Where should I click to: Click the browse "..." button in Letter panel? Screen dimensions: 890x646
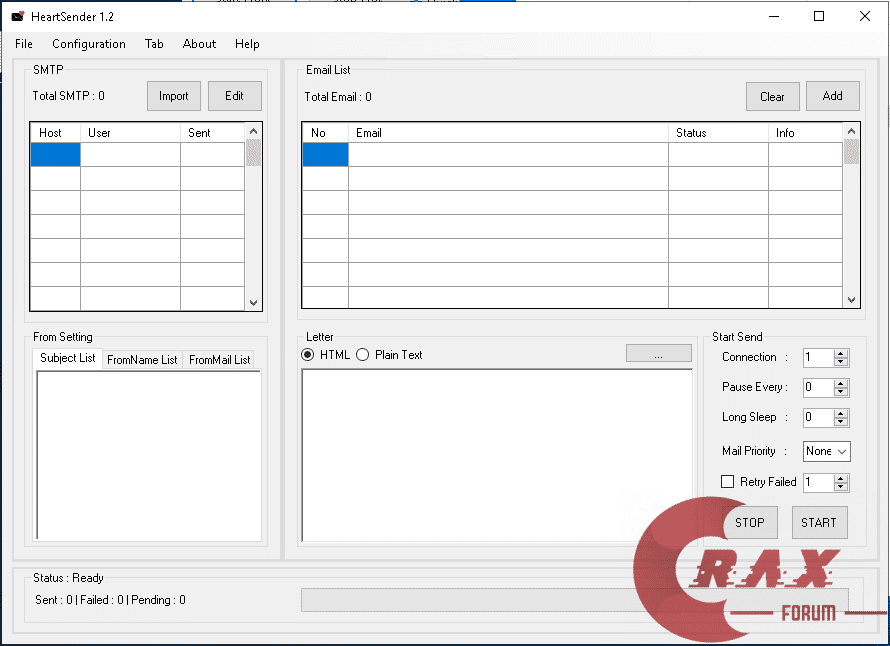pos(658,354)
